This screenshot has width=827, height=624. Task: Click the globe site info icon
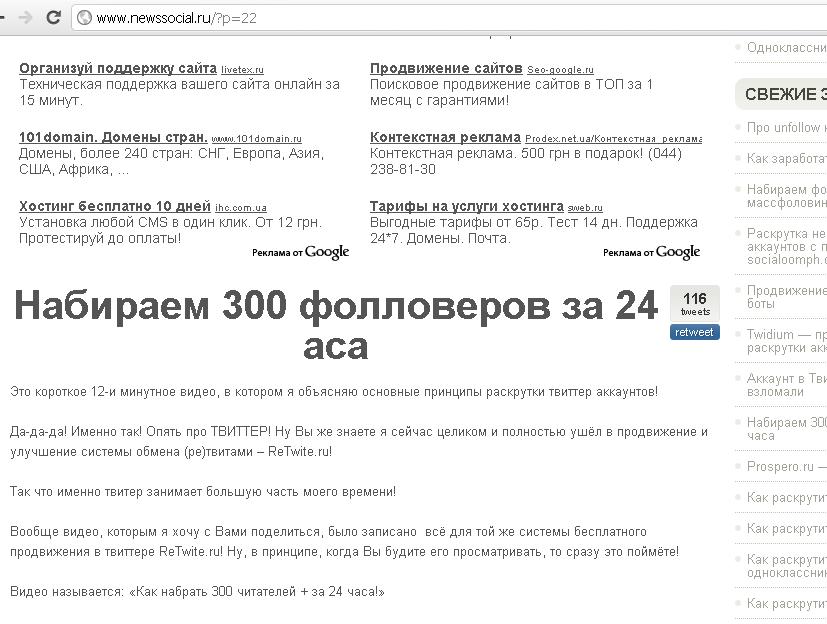tap(84, 18)
